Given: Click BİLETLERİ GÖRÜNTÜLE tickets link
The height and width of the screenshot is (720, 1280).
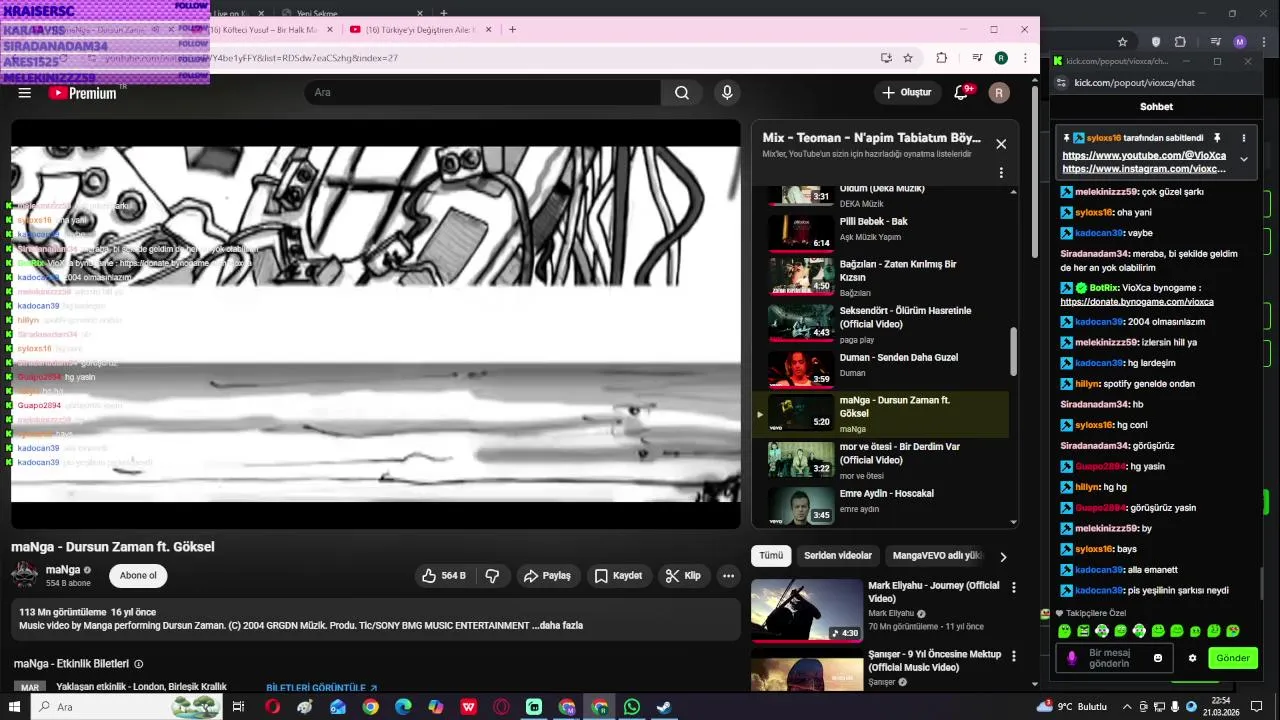Looking at the screenshot, I should click(x=321, y=688).
